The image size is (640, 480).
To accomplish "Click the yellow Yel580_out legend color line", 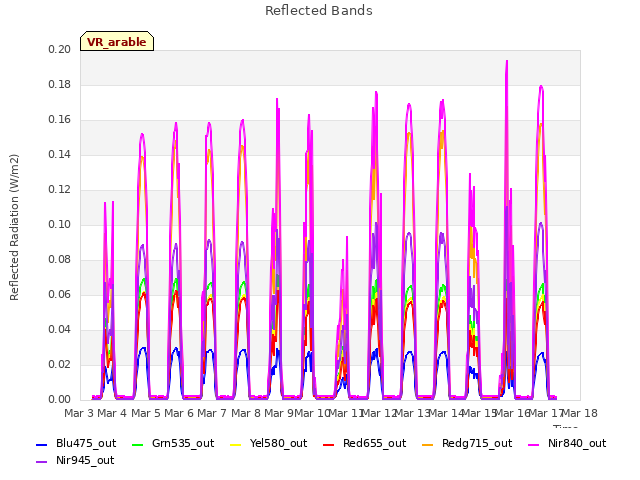I will [236, 444].
